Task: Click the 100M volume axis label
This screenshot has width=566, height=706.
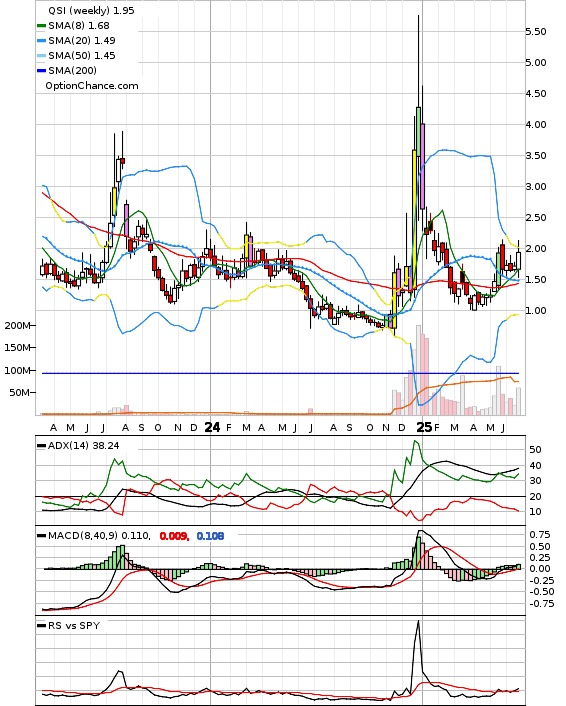Action: (x=17, y=371)
